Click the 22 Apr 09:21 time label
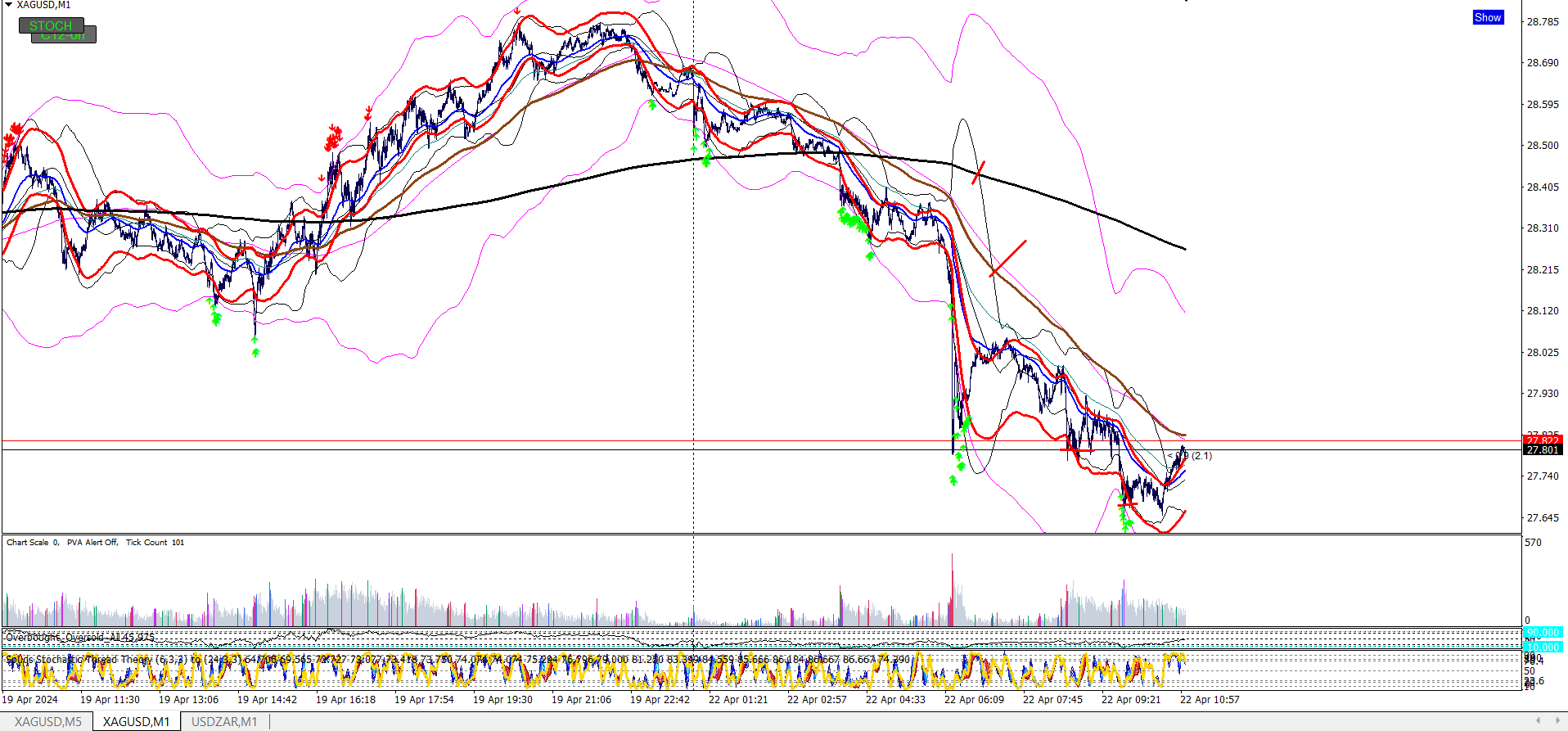 [1131, 699]
